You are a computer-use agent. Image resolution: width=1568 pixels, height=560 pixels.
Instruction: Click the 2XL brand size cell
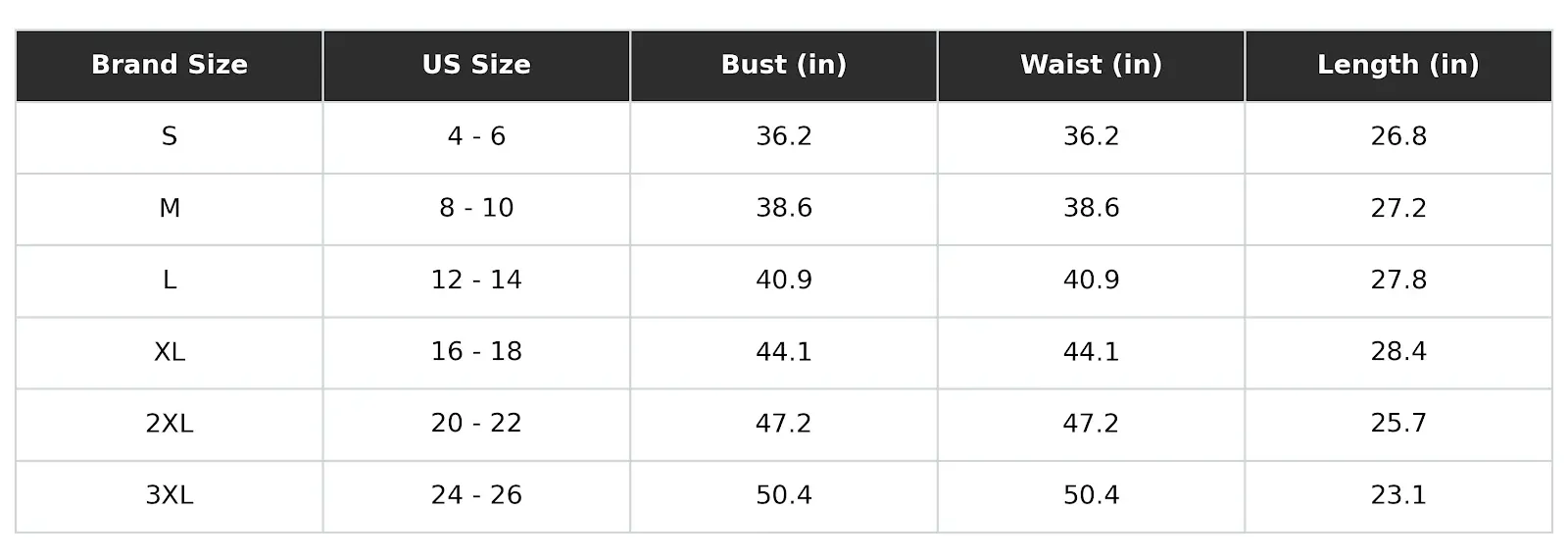pyautogui.click(x=170, y=423)
